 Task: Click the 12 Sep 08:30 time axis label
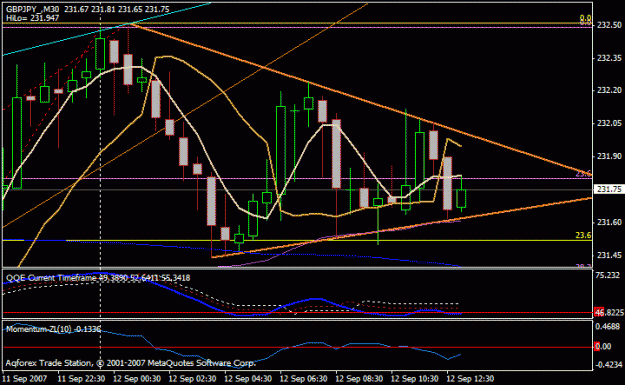pyautogui.click(x=359, y=379)
